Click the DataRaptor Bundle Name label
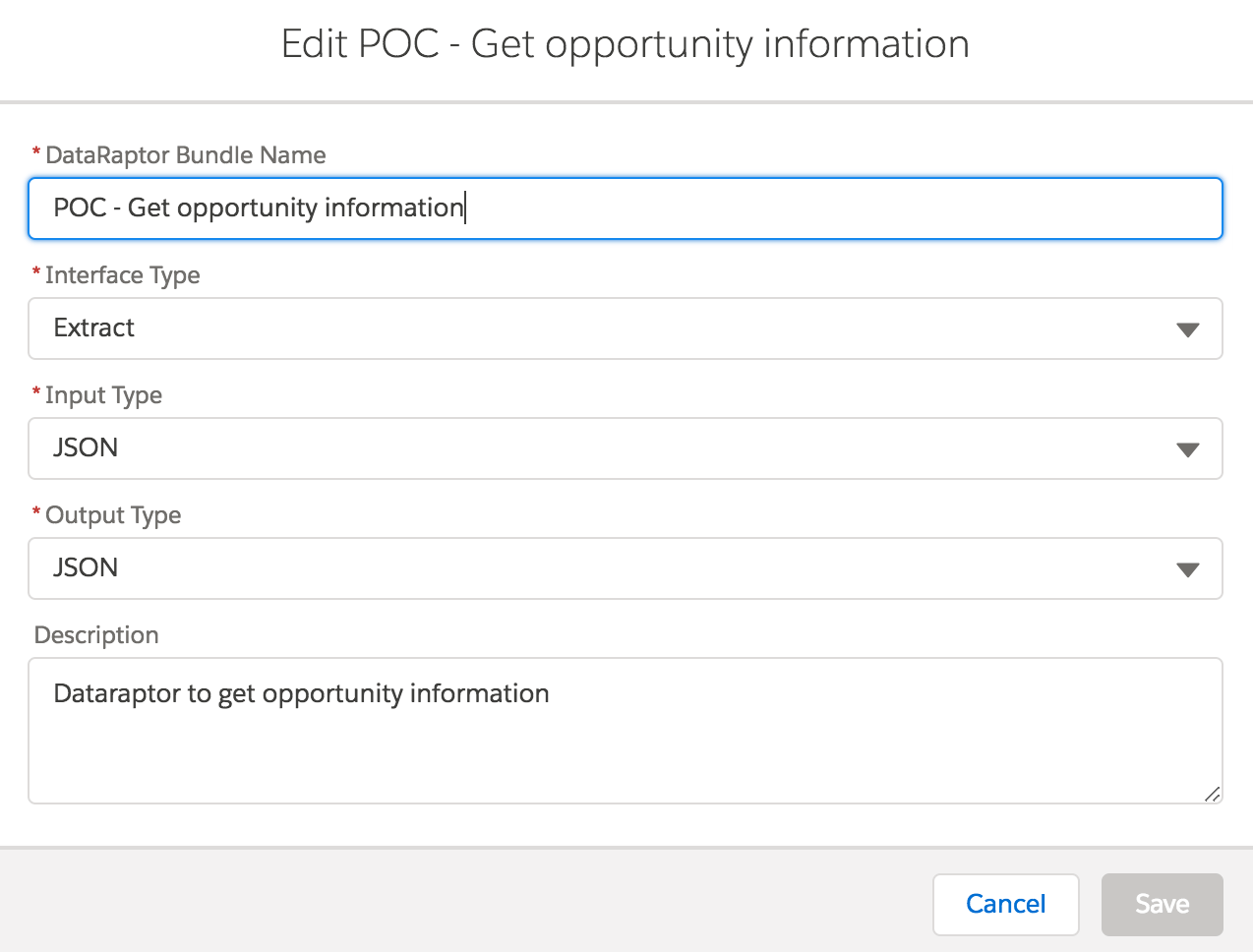Viewport: 1253px width, 952px height. click(x=185, y=155)
